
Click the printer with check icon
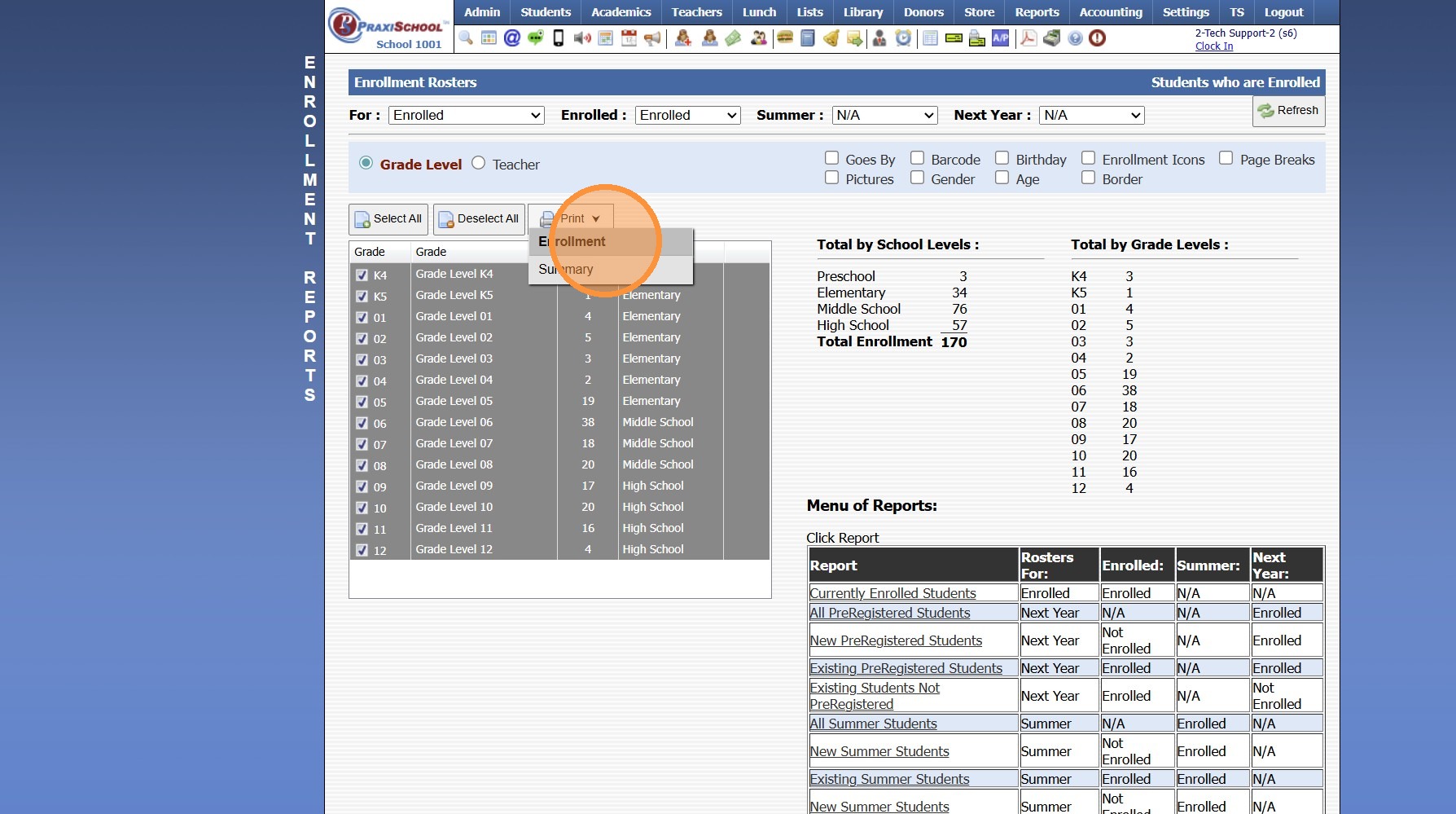[x=977, y=38]
